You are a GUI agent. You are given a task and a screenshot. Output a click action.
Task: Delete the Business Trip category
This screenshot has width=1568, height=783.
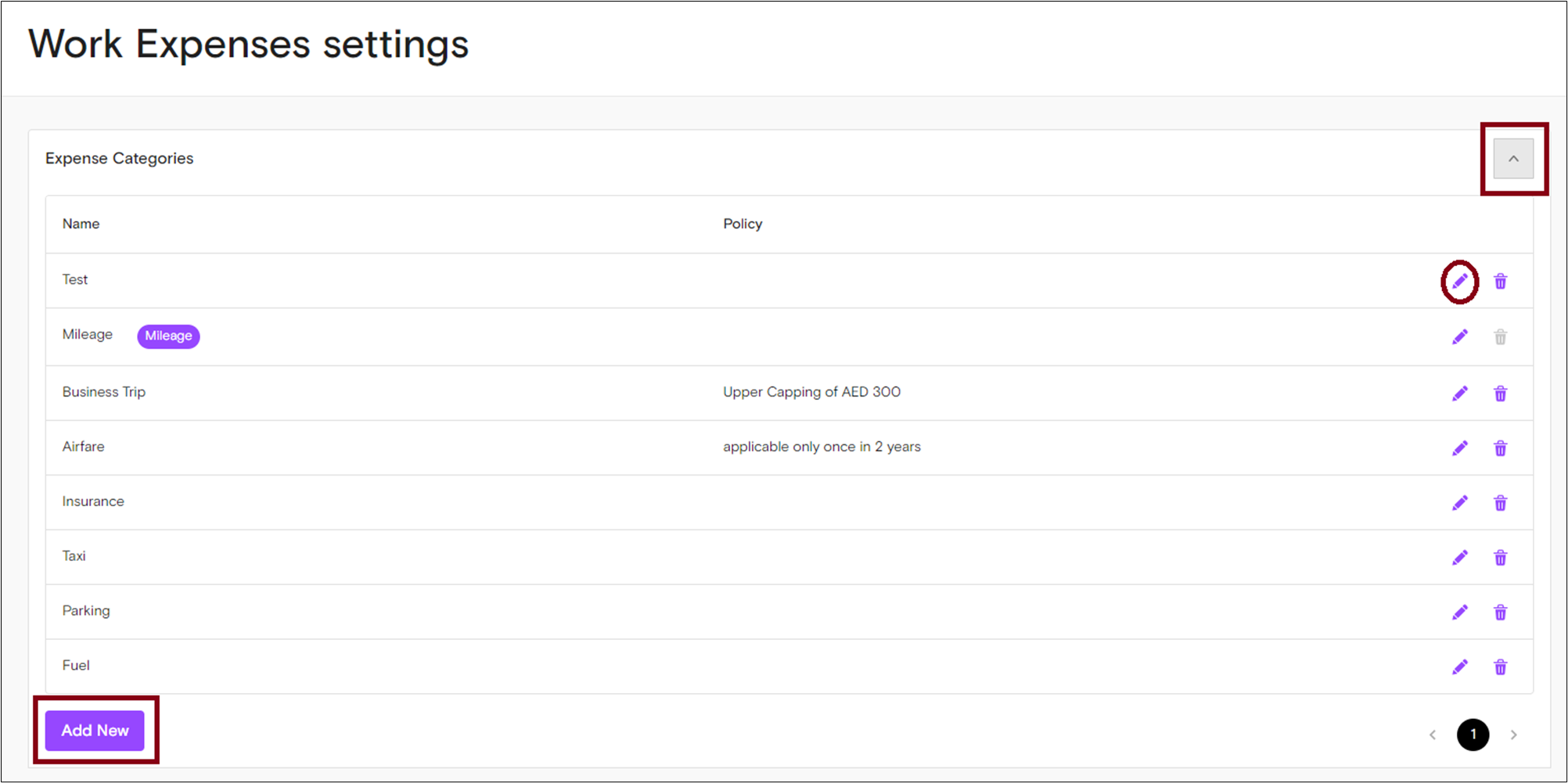(x=1501, y=393)
